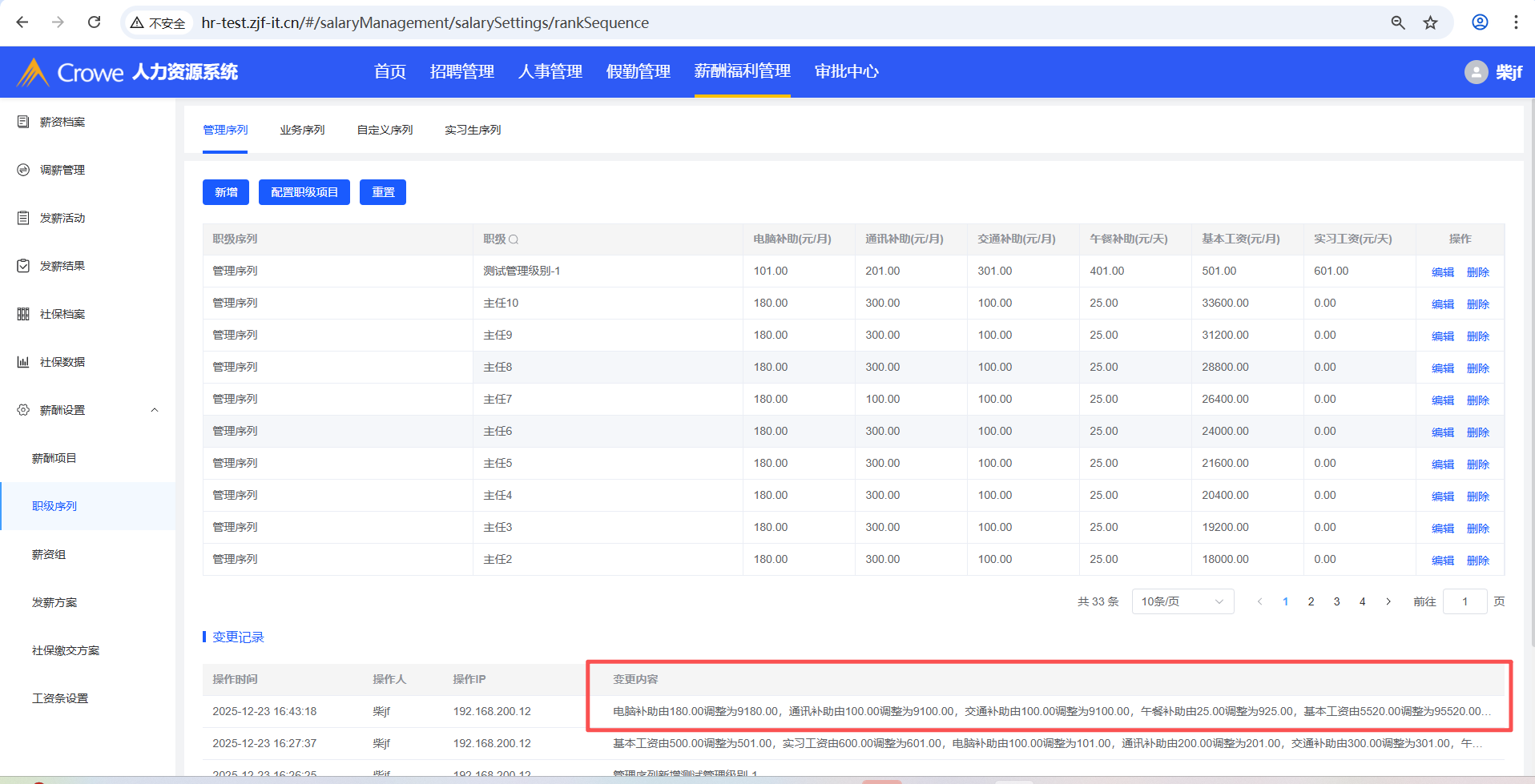Click the 调薪管理 sidebar icon
Viewport: 1535px width, 784px height.
pos(23,170)
